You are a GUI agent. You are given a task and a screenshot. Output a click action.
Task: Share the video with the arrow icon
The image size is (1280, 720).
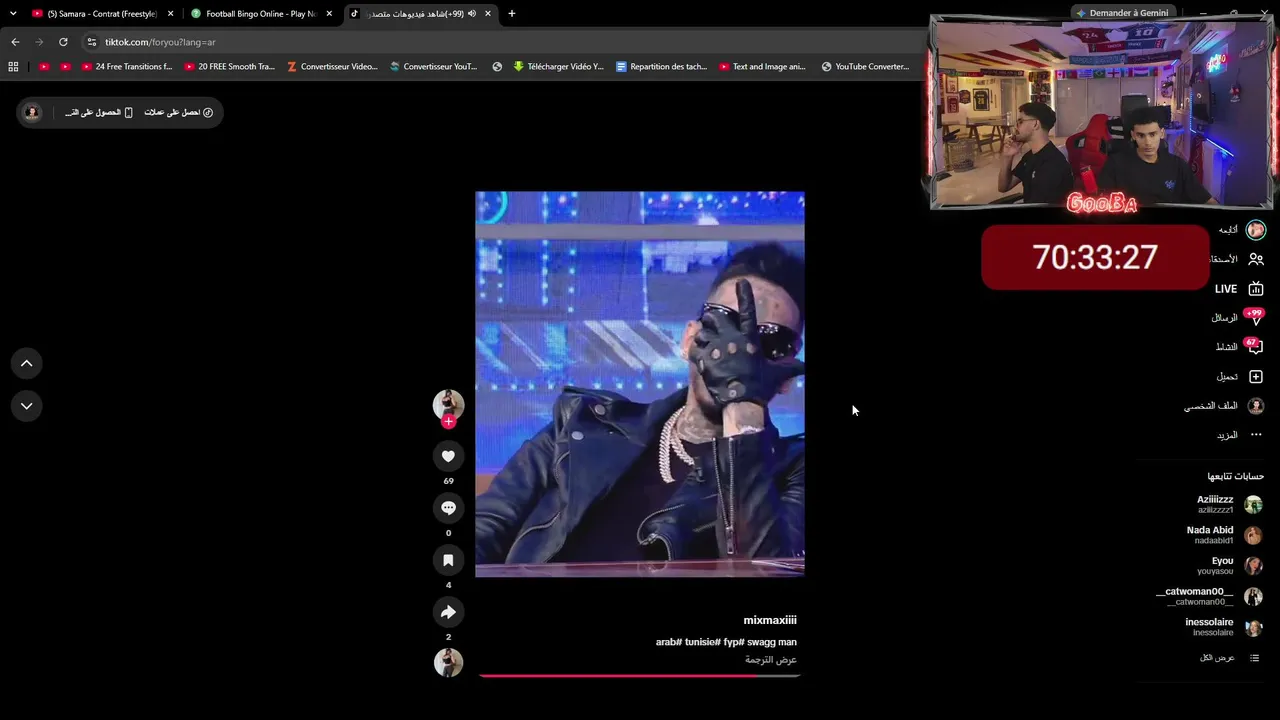[448, 612]
